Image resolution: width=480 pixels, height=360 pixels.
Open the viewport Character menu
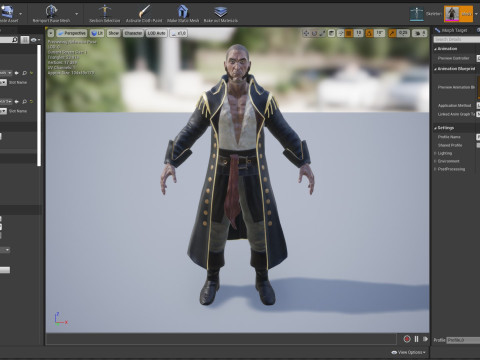click(133, 33)
